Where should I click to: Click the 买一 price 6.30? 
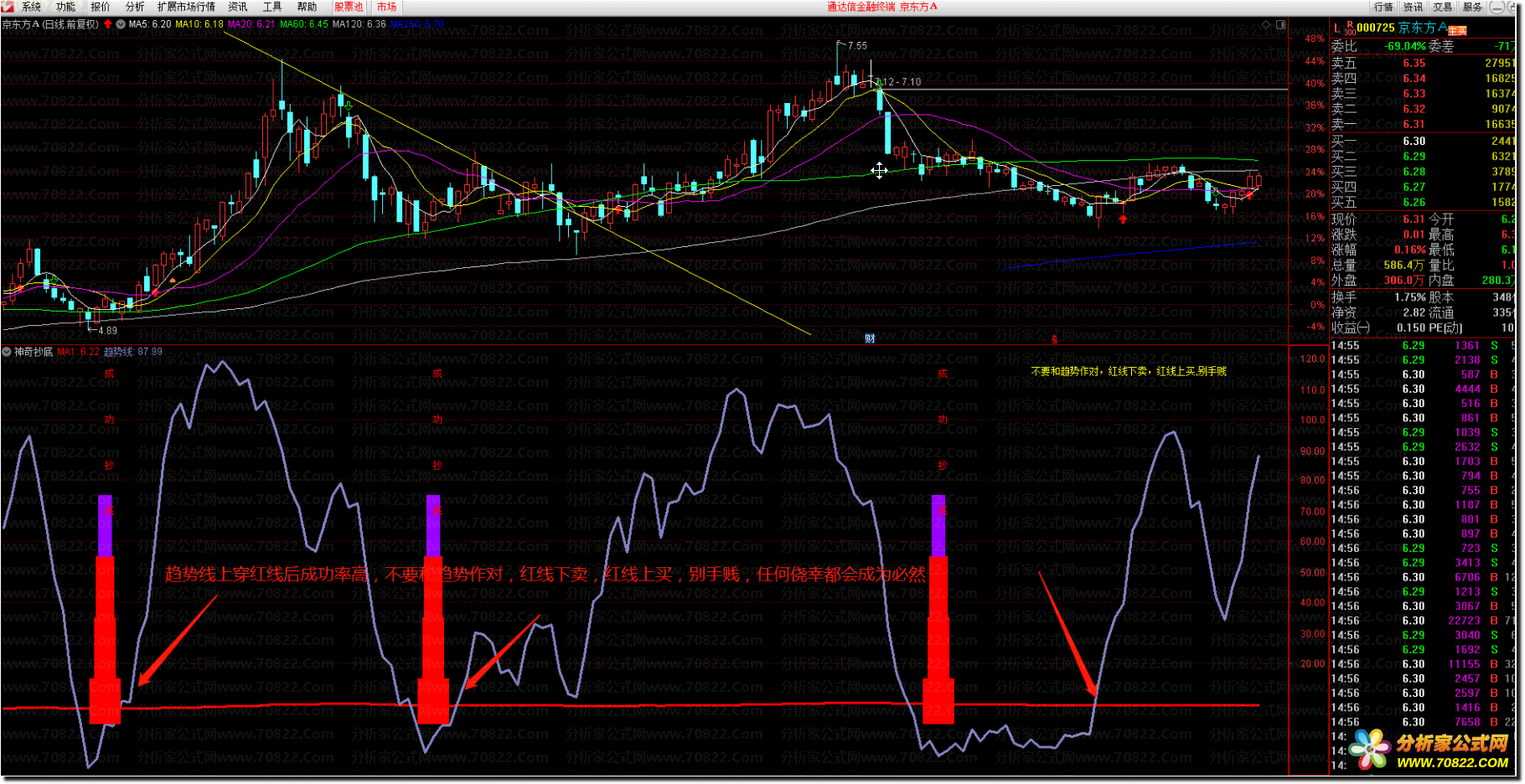1414,141
